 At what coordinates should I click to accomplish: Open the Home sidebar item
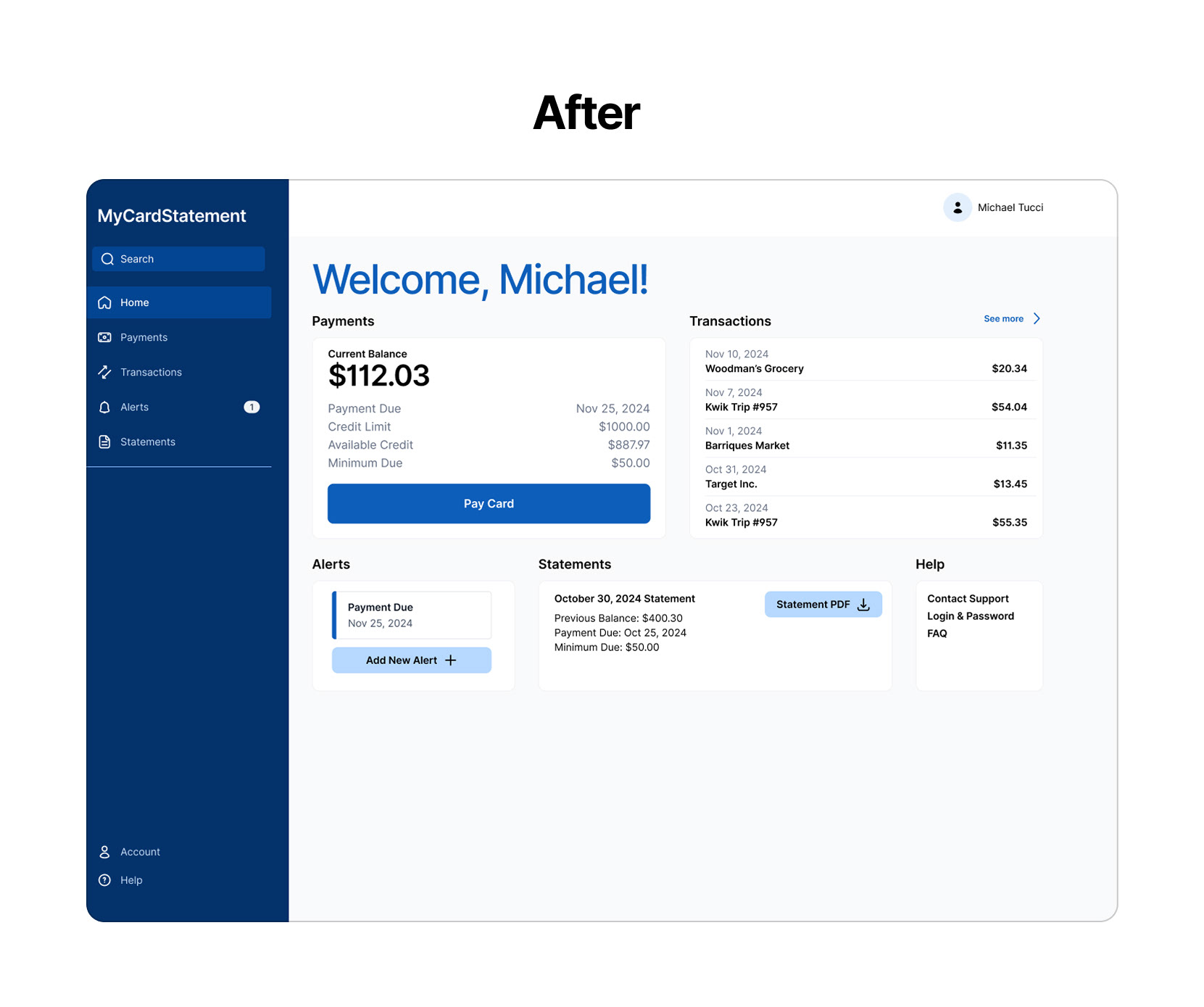tap(179, 302)
